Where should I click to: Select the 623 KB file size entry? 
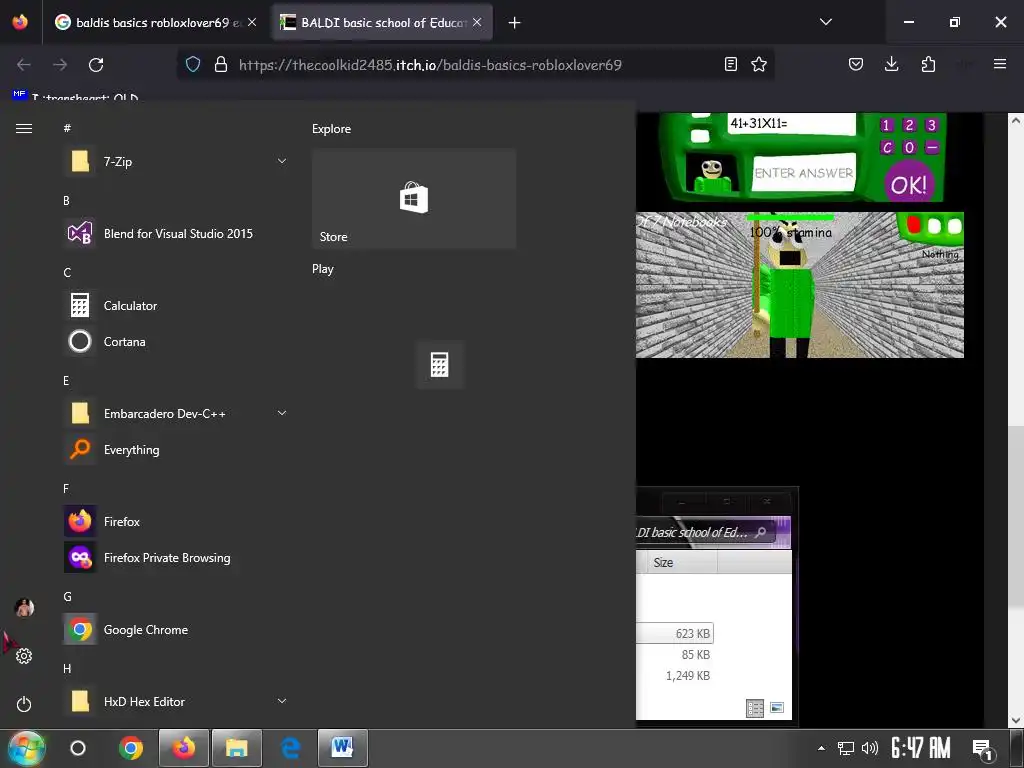click(692, 633)
